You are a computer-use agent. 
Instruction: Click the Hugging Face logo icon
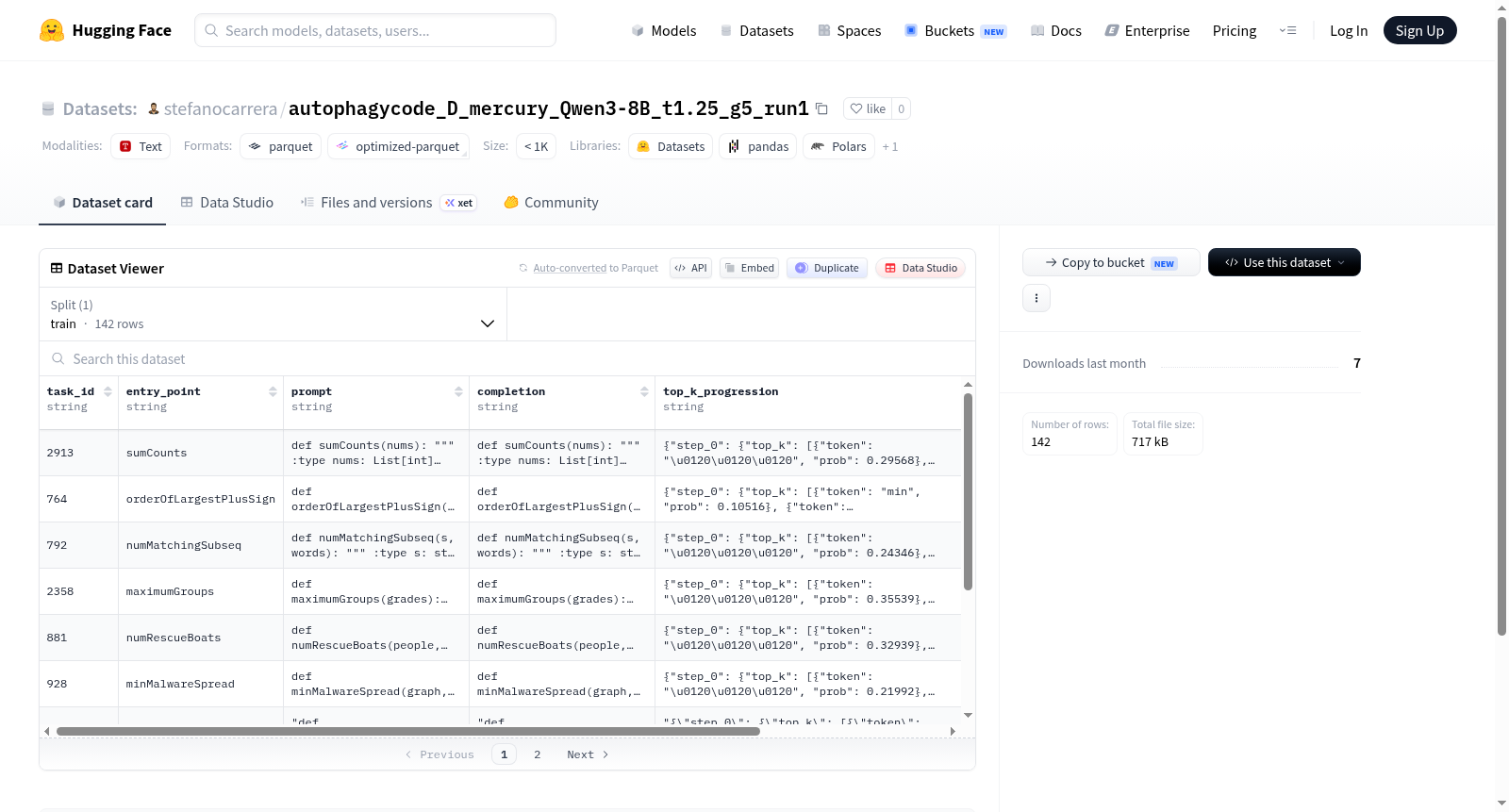(x=52, y=30)
